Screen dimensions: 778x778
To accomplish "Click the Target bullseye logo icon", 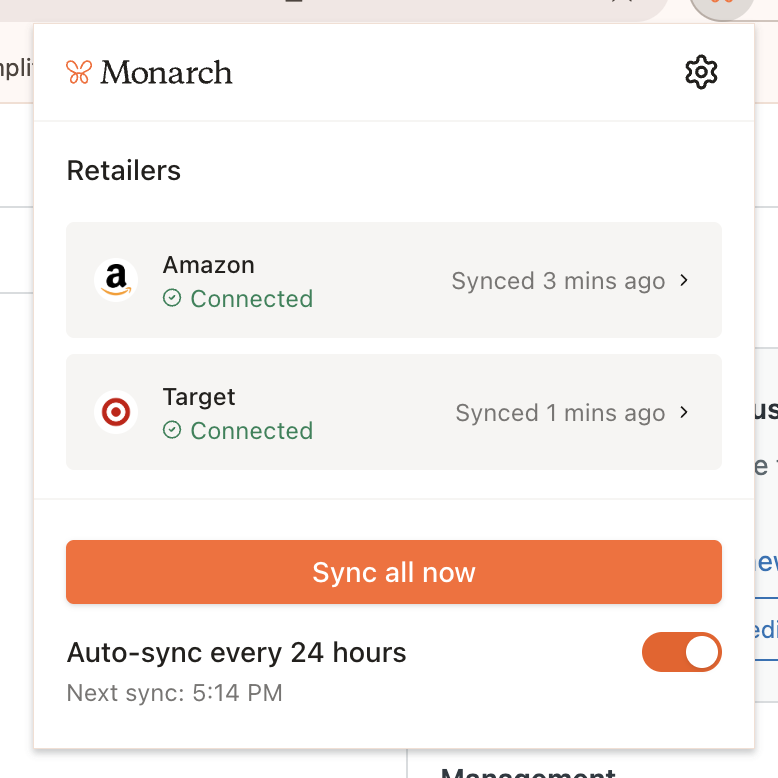I will click(x=116, y=412).
